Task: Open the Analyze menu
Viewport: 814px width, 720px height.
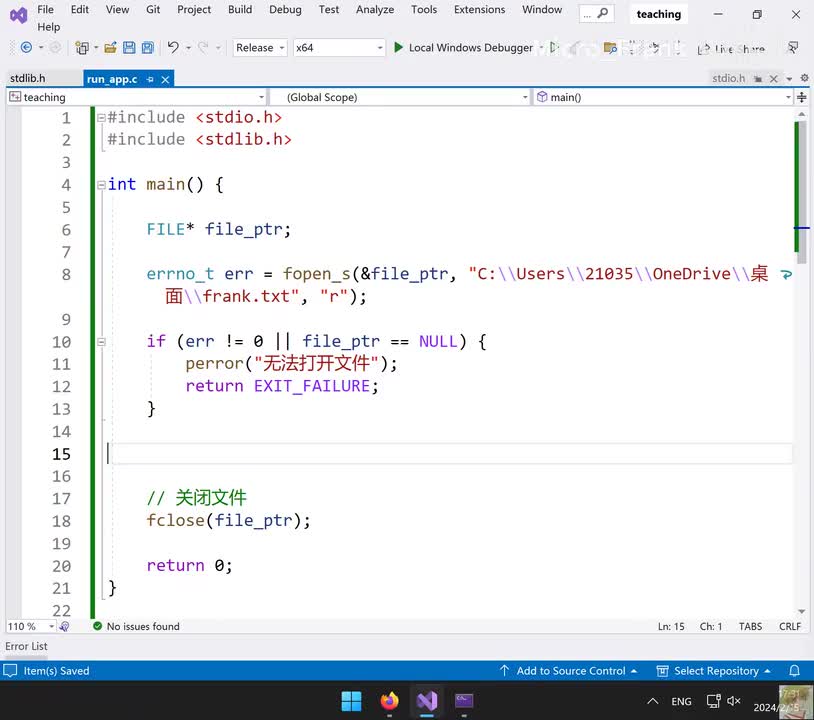Action: (375, 9)
